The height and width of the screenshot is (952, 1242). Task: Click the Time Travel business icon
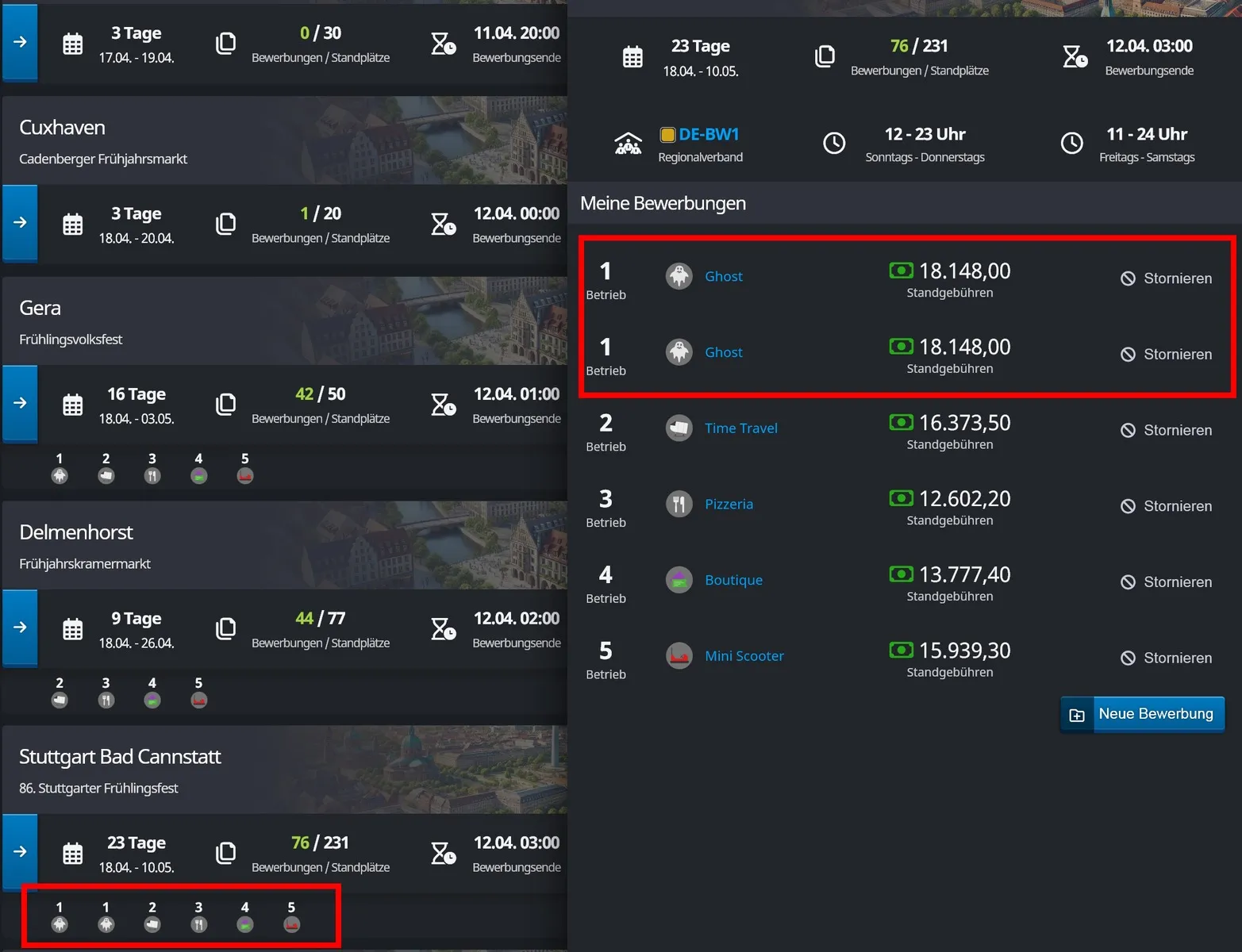tap(679, 428)
